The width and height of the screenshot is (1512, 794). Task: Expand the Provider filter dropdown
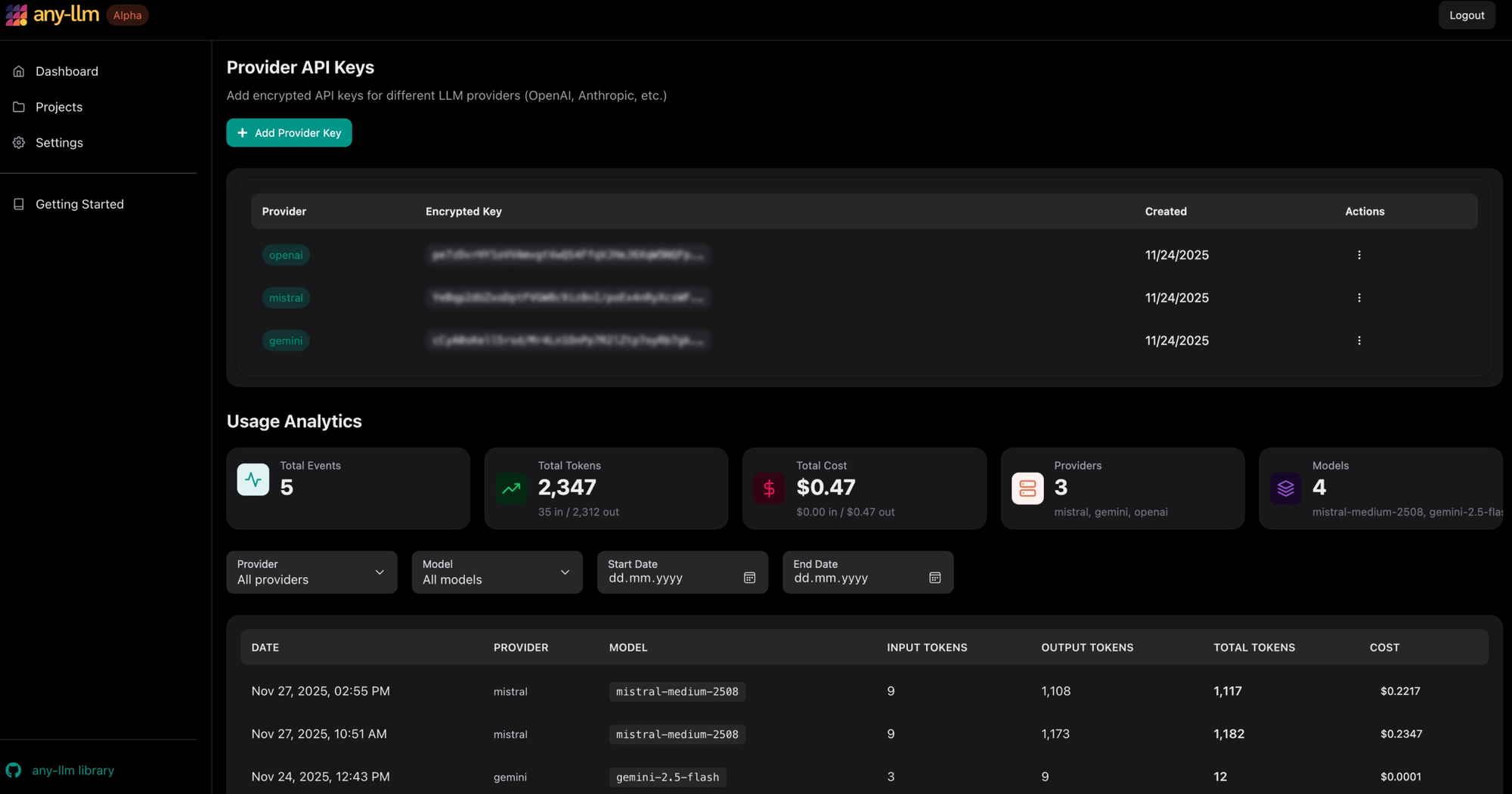pos(311,572)
